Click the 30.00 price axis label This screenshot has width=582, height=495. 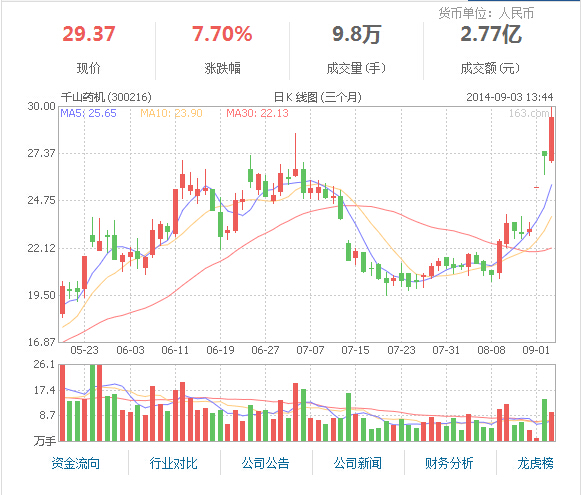pyautogui.click(x=41, y=106)
